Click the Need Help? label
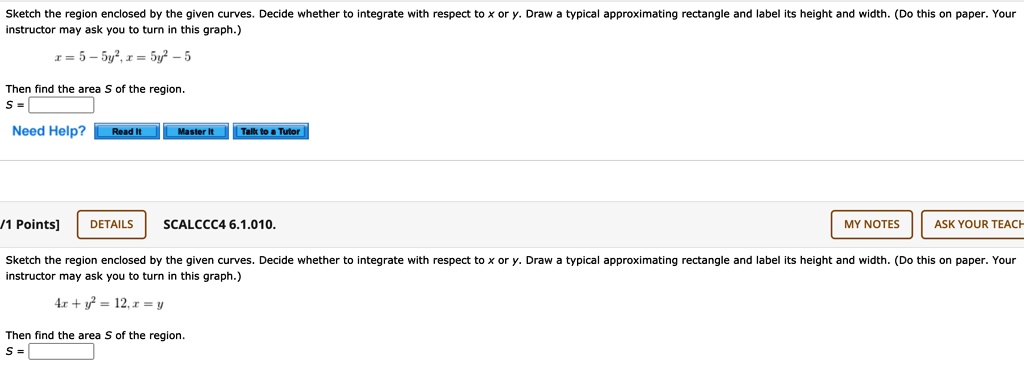This screenshot has width=1024, height=366. (x=49, y=131)
